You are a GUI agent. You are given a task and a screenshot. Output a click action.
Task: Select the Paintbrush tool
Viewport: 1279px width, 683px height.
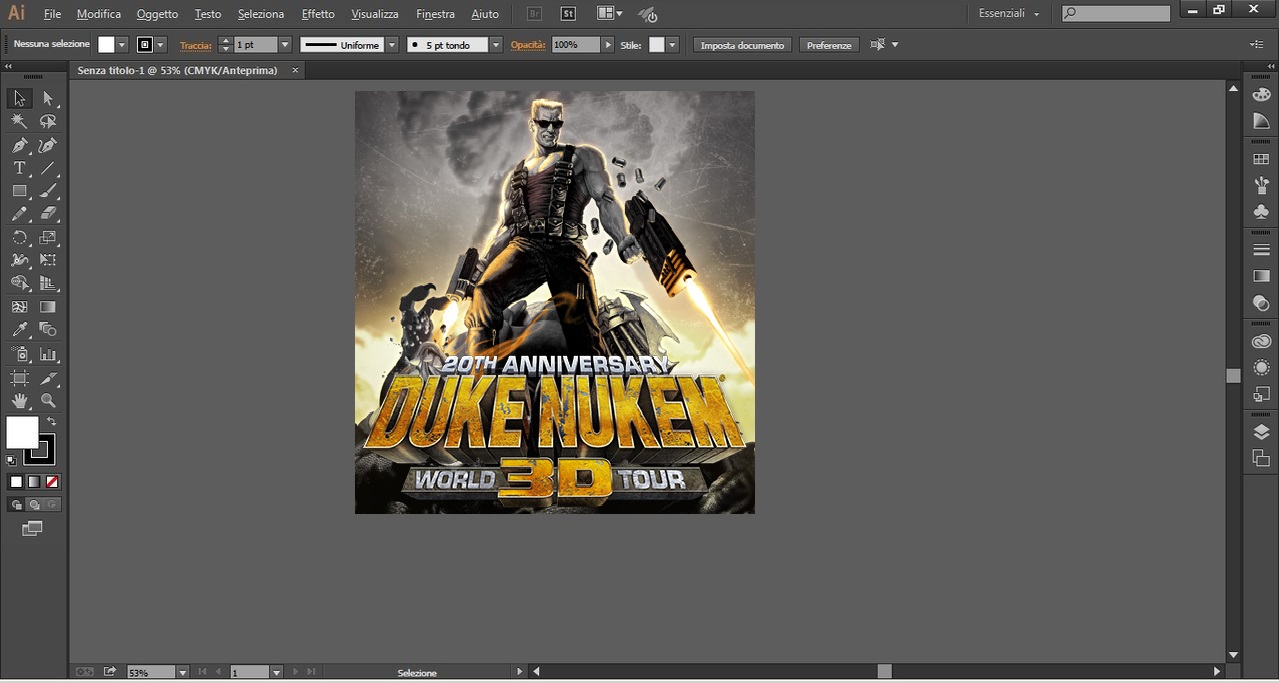click(48, 191)
